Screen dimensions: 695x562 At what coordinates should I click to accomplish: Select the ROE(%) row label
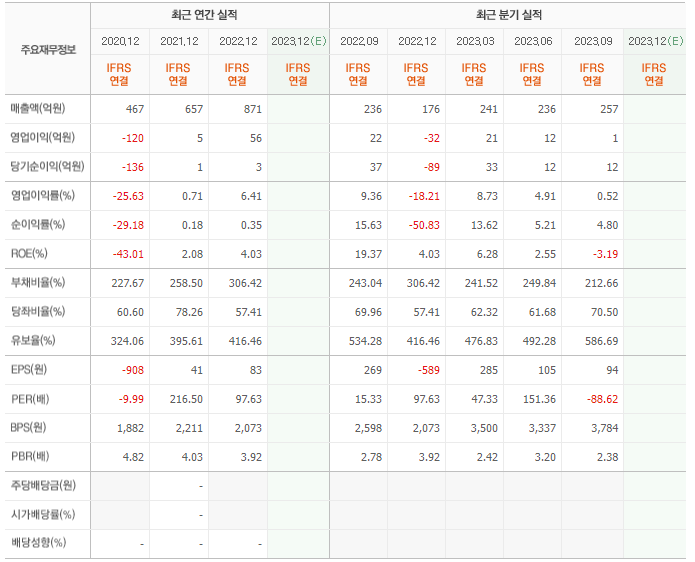tap(29, 254)
